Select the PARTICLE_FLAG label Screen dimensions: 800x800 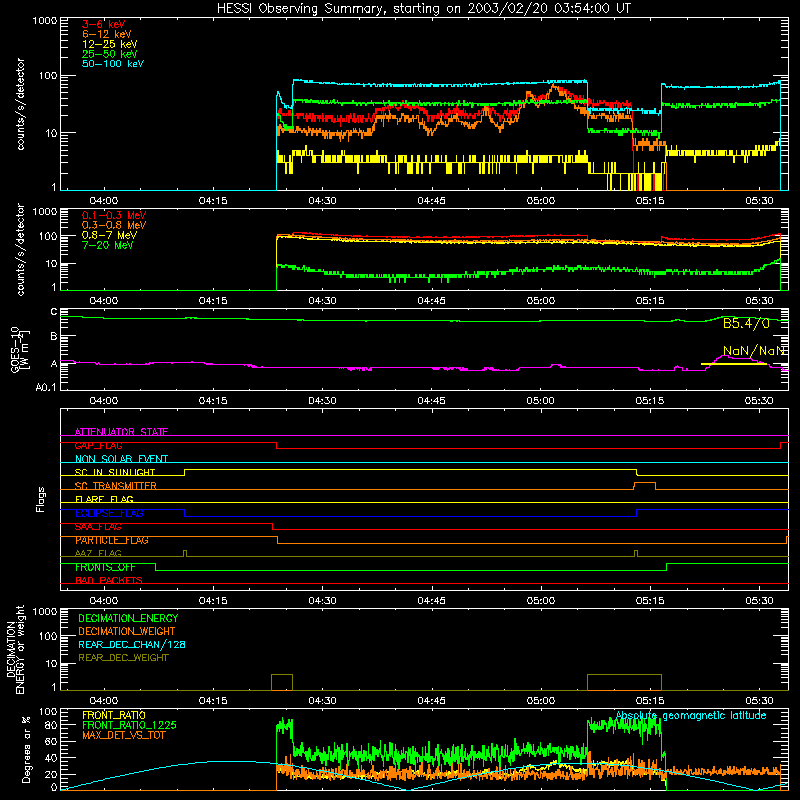[x=112, y=540]
